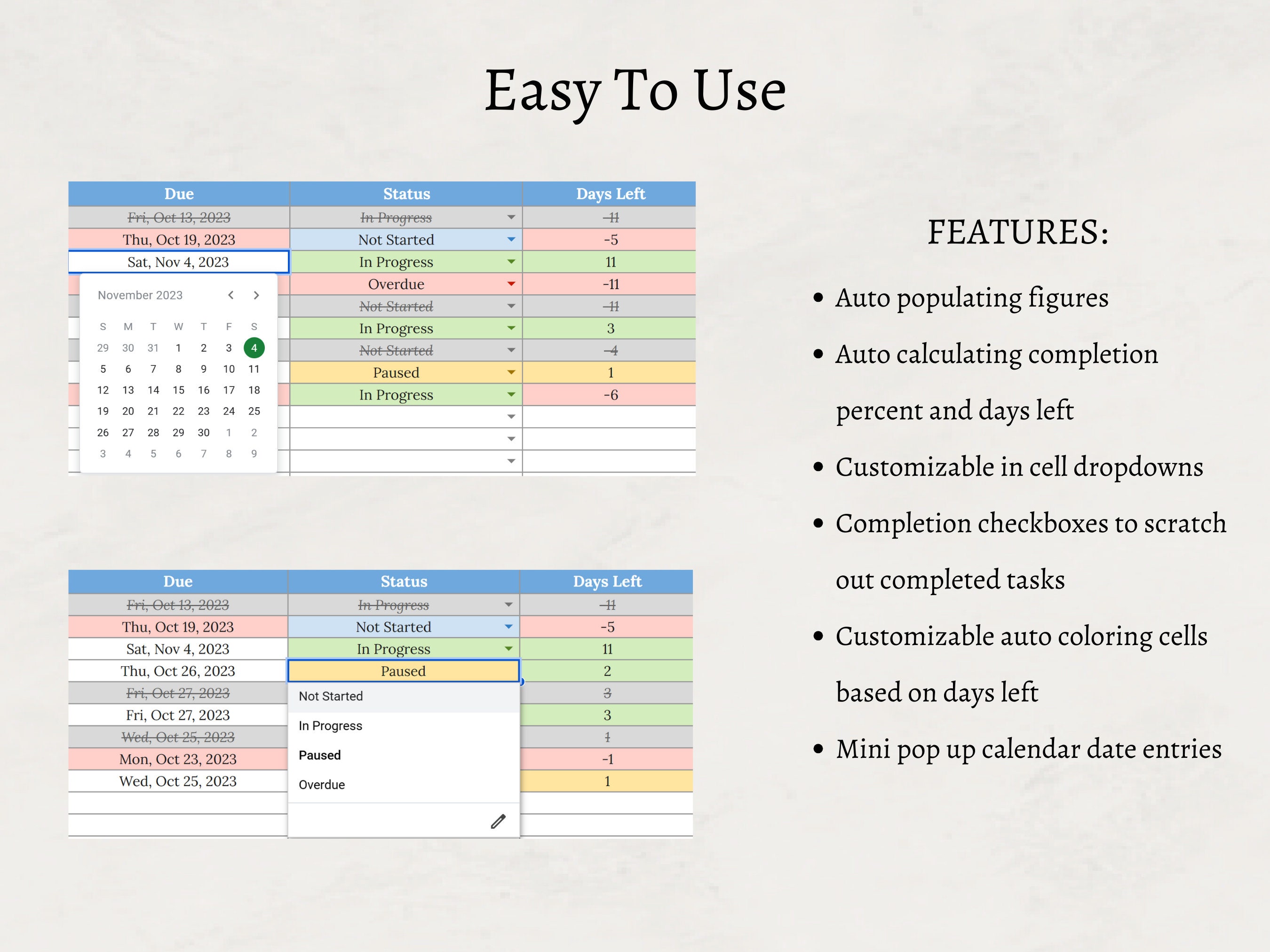
Task: Click the gray dropdown triangle on the struck-out In Progress row
Action: click(x=510, y=217)
